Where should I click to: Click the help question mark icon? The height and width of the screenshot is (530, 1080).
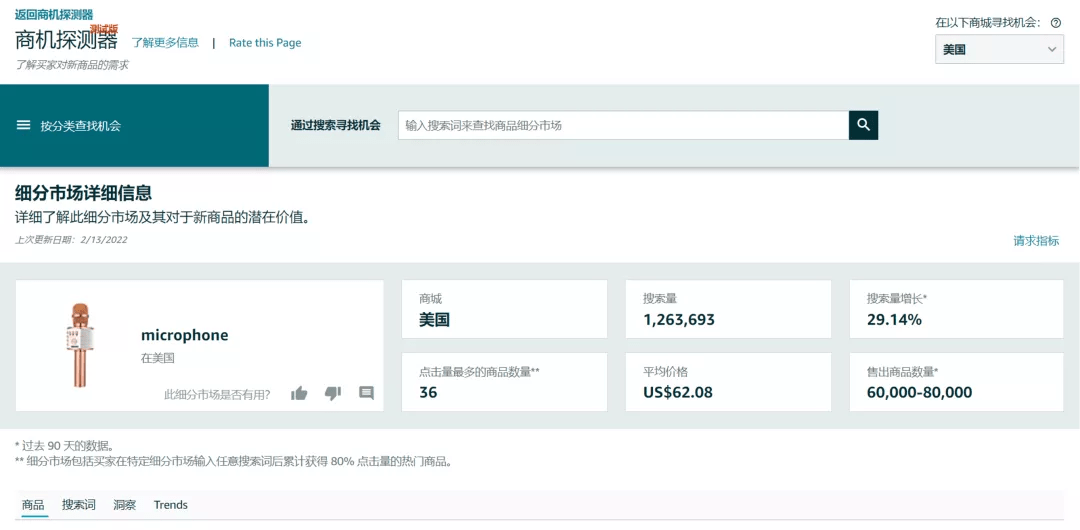tap(1056, 22)
